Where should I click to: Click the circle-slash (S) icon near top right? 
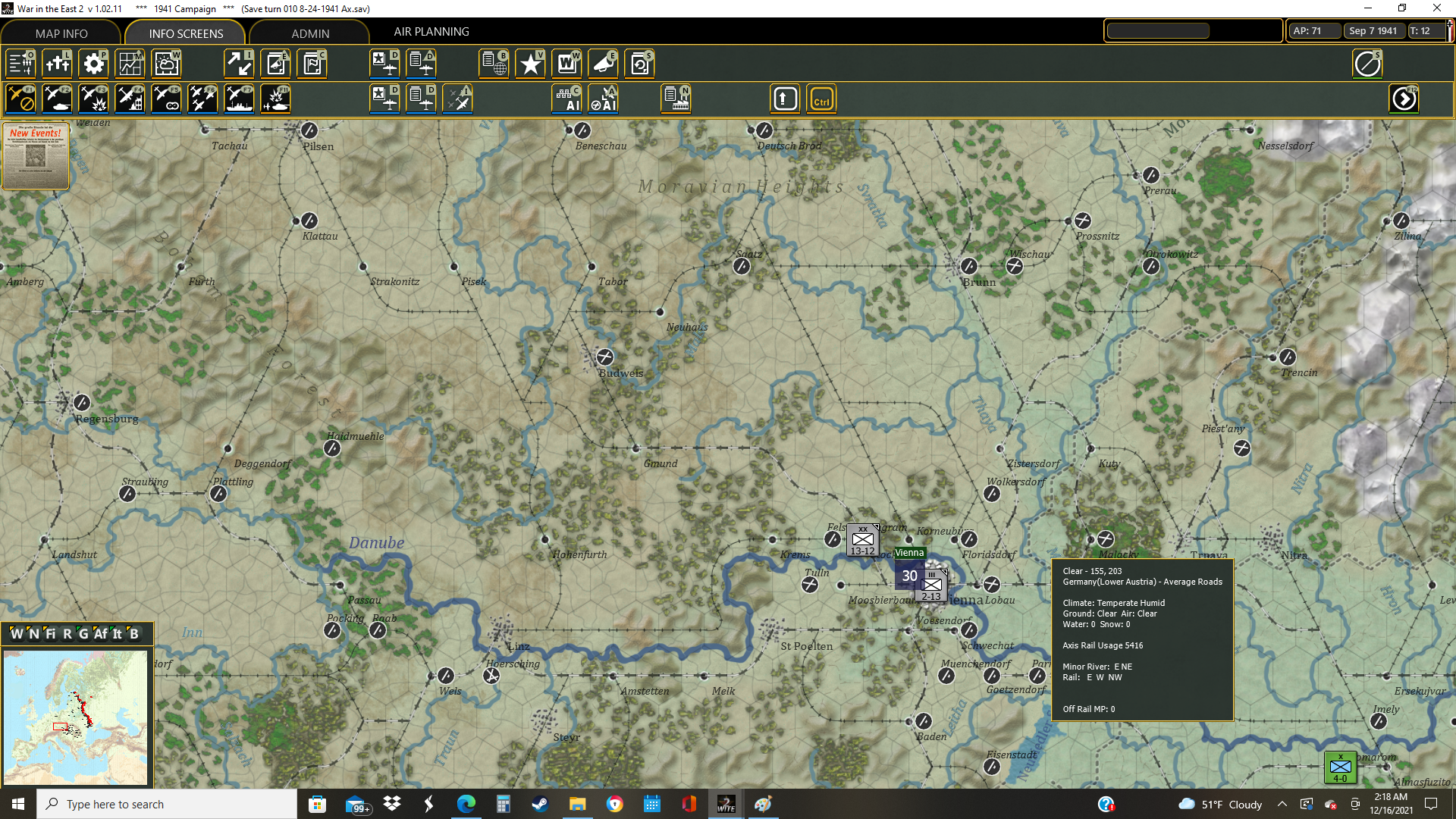pos(1368,64)
